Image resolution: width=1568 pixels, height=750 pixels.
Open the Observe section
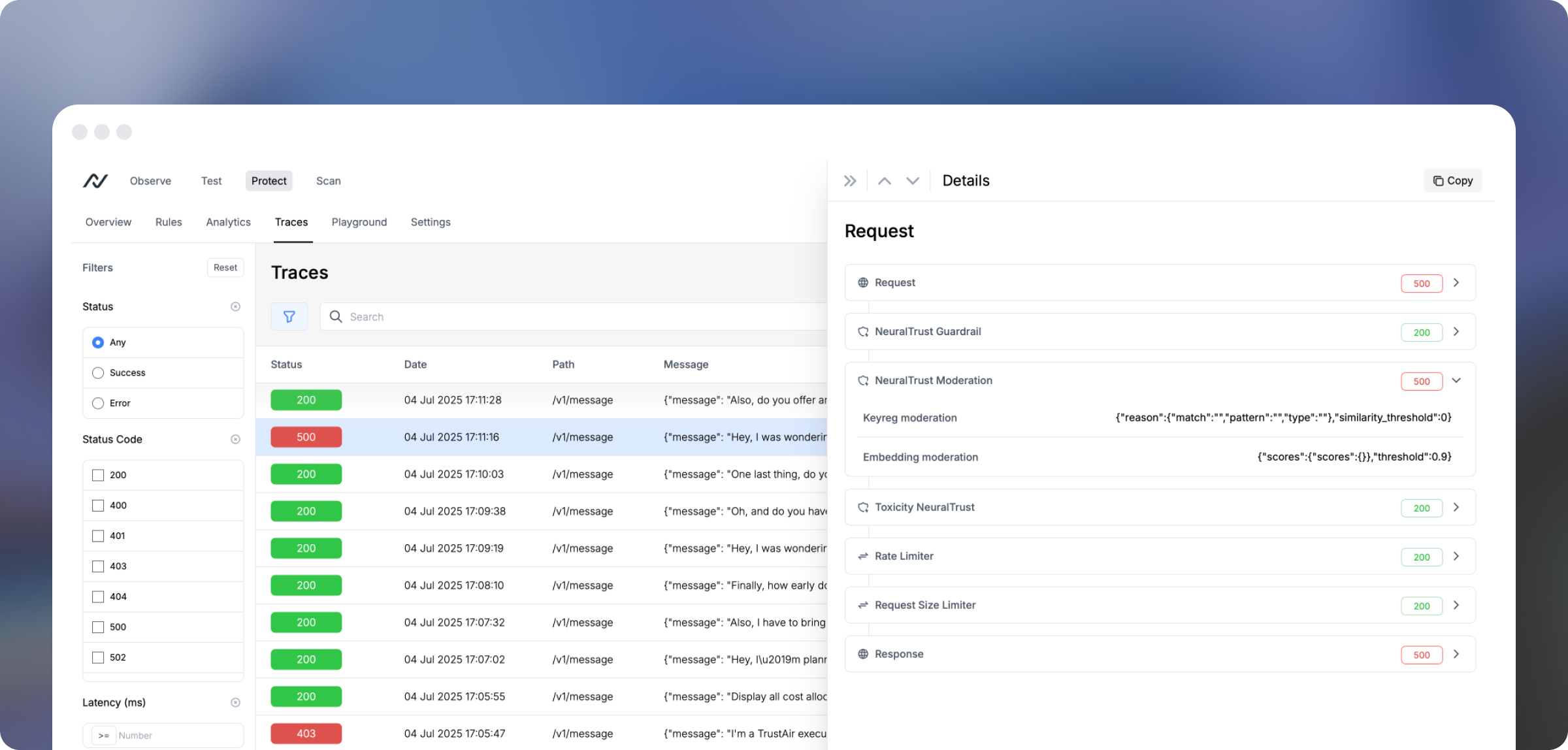click(x=150, y=181)
